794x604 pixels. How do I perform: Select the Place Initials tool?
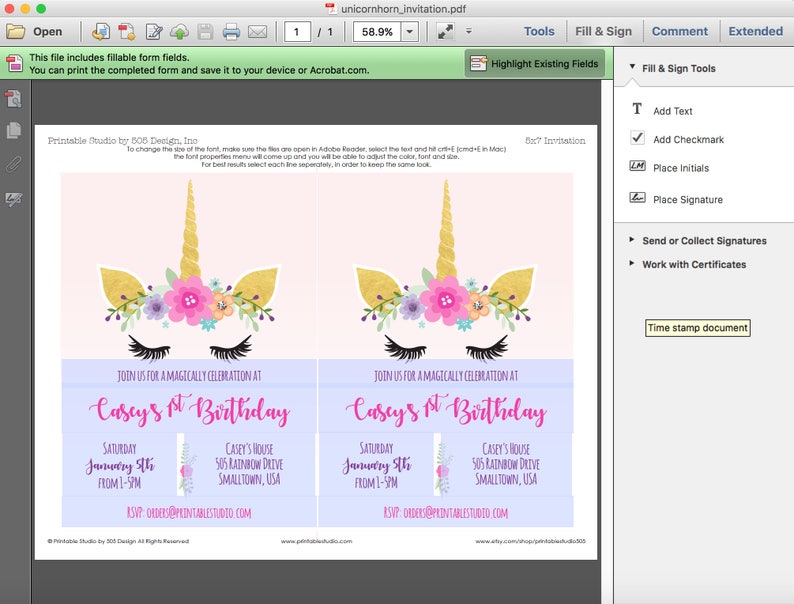(x=669, y=168)
